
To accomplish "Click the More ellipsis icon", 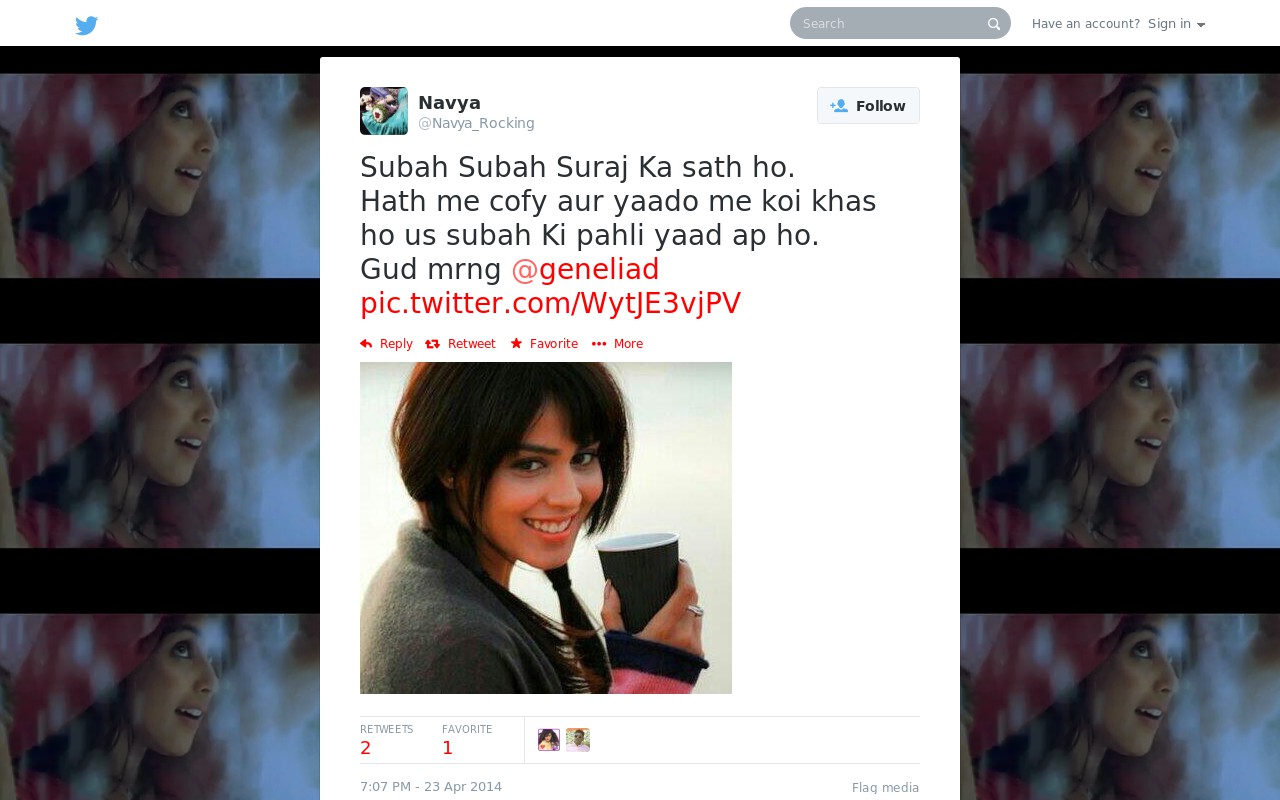I will click(599, 344).
